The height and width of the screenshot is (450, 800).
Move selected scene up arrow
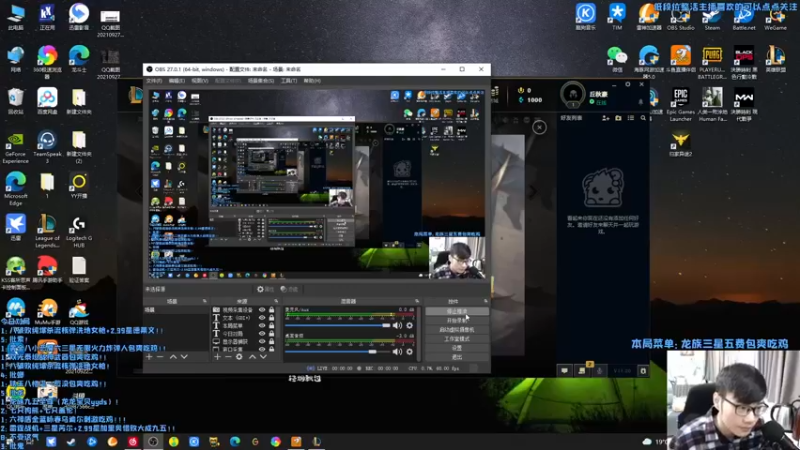pyautogui.click(x=173, y=357)
